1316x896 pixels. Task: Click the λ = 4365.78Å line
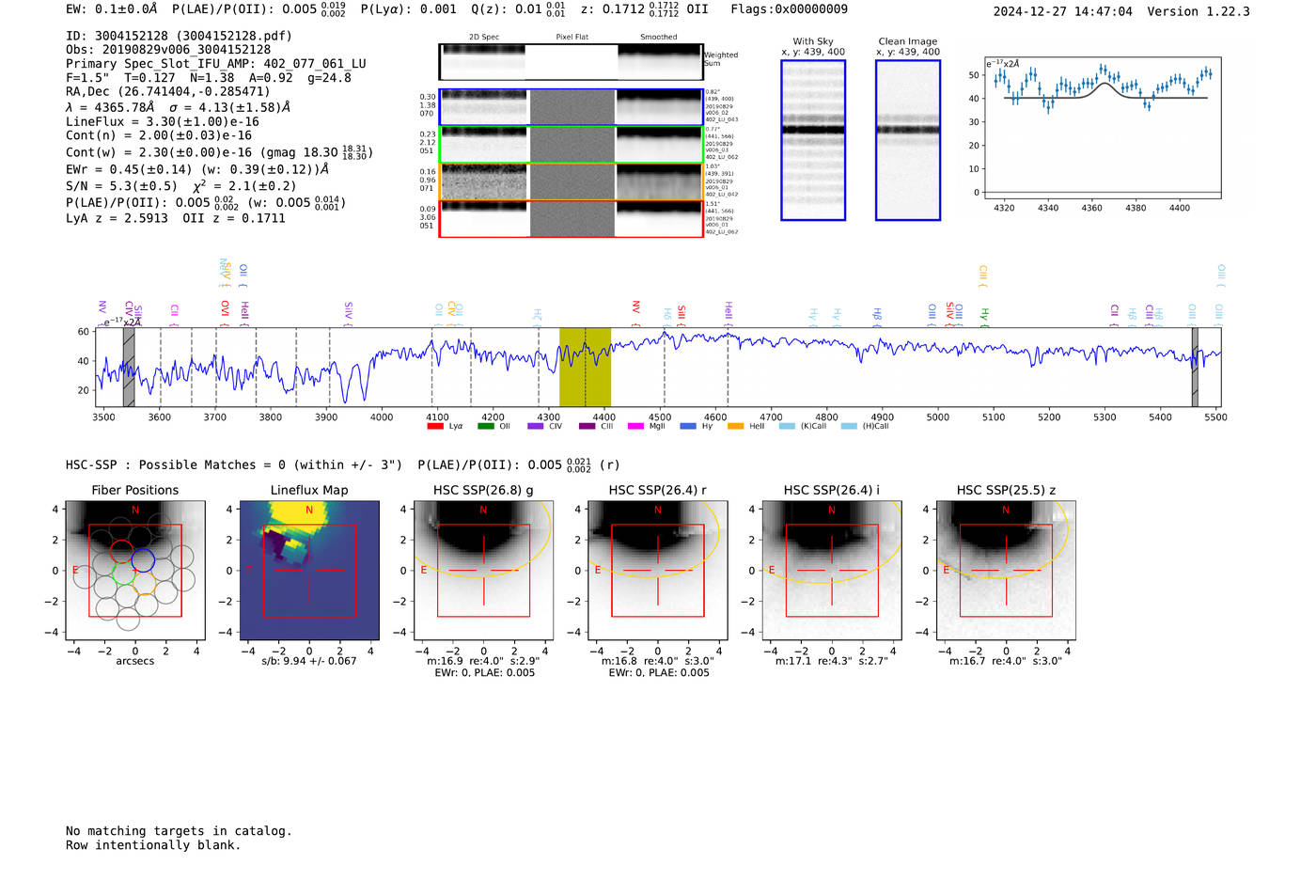pos(179,107)
